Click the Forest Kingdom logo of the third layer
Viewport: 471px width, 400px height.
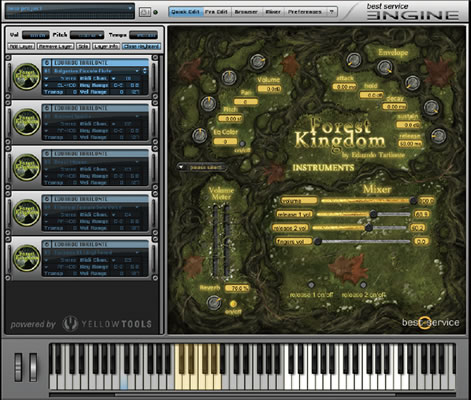26,167
